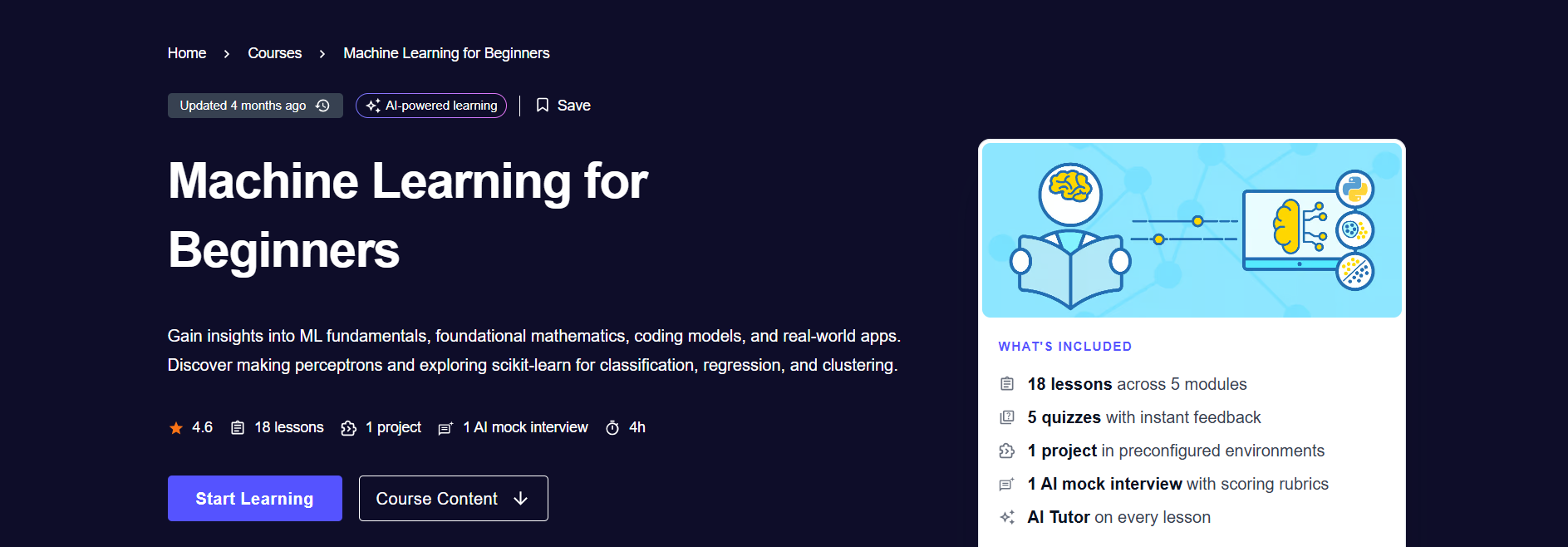Click the course description paragraph
This screenshot has height=547, width=1568.
coord(534,350)
